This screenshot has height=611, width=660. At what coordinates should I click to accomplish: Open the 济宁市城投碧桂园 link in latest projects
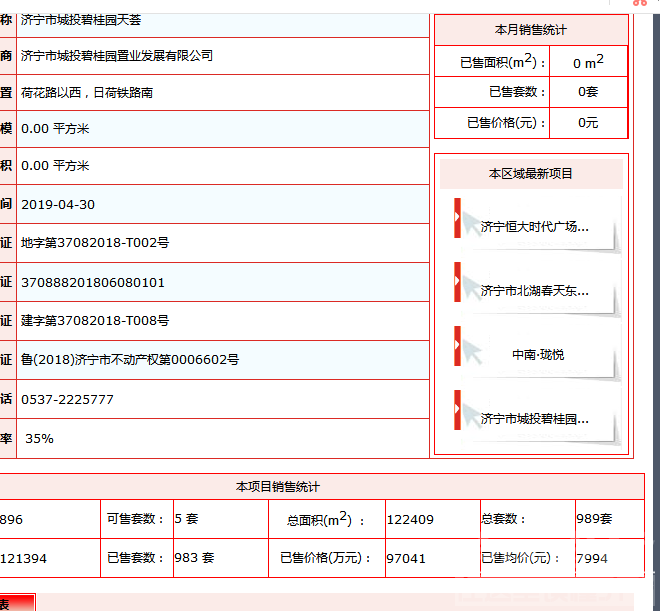click(x=535, y=419)
